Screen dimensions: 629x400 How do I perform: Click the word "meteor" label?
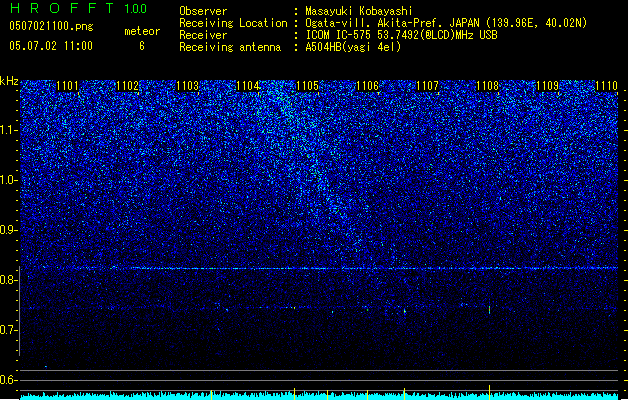[142, 31]
